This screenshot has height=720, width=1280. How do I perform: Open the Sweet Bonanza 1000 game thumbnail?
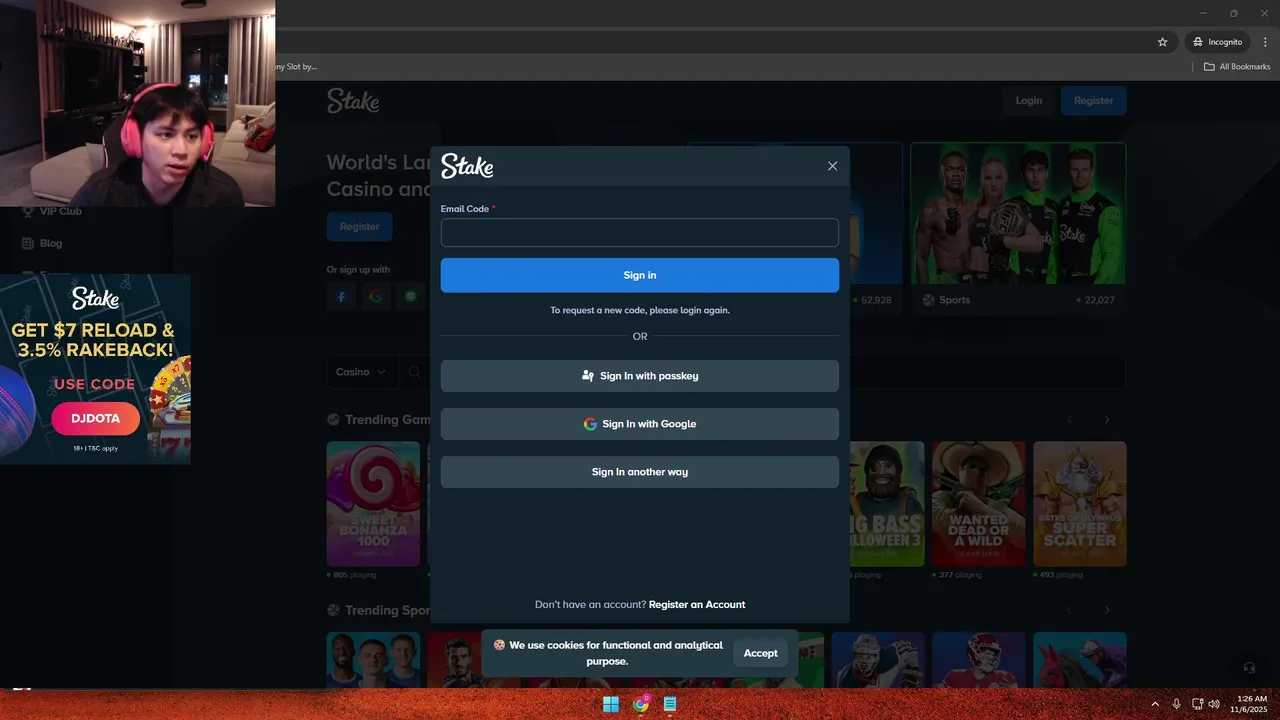373,504
